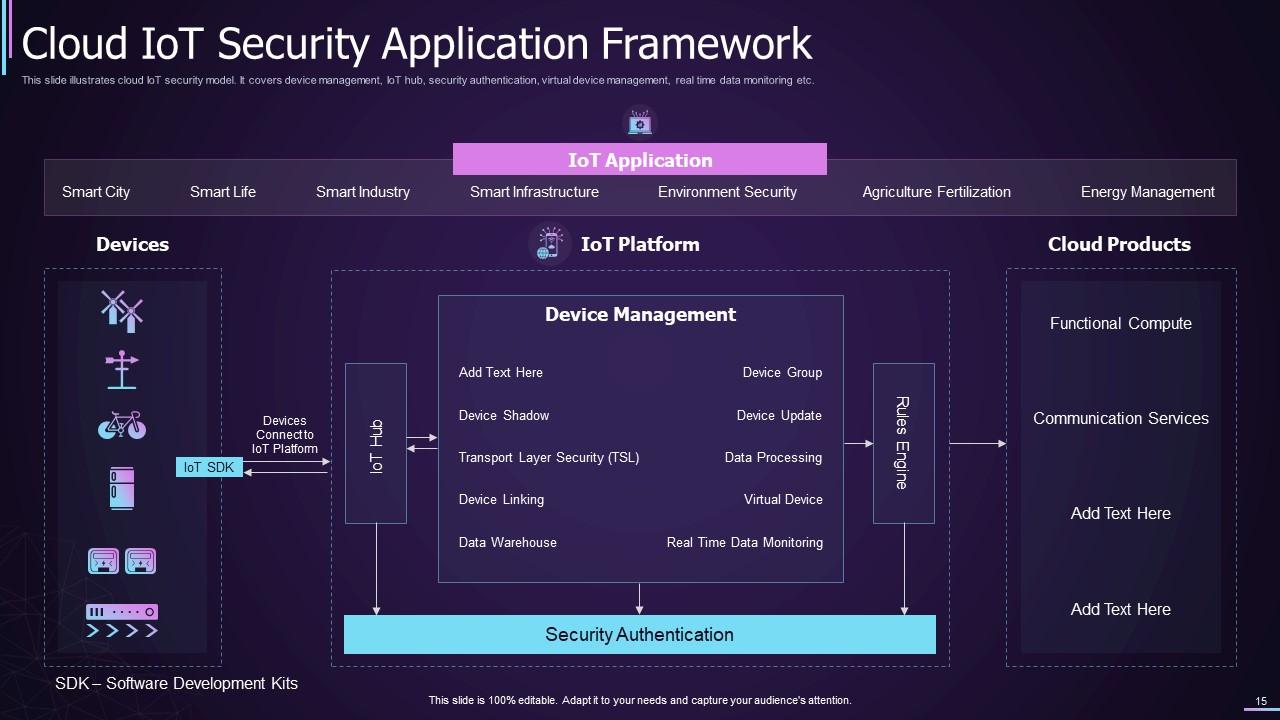Click the windmill icon in Devices
1280x720 pixels.
122,311
